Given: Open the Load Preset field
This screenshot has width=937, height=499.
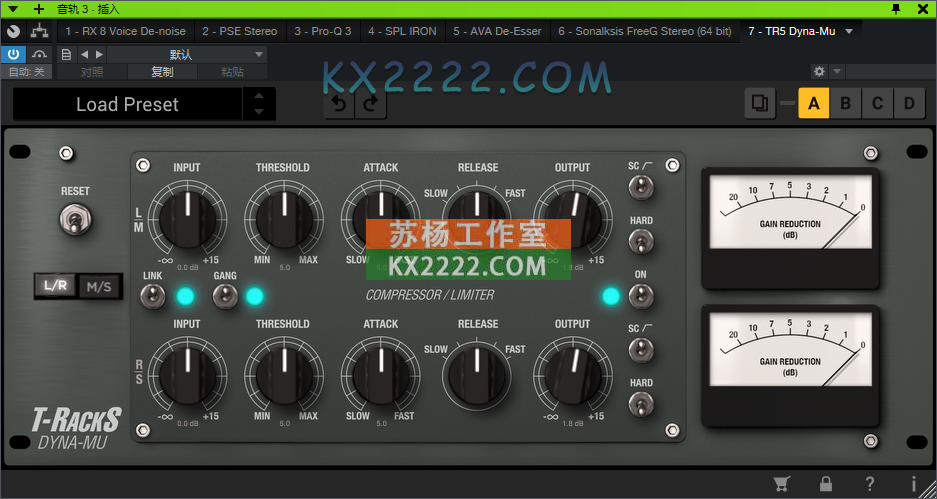Looking at the screenshot, I should (127, 105).
